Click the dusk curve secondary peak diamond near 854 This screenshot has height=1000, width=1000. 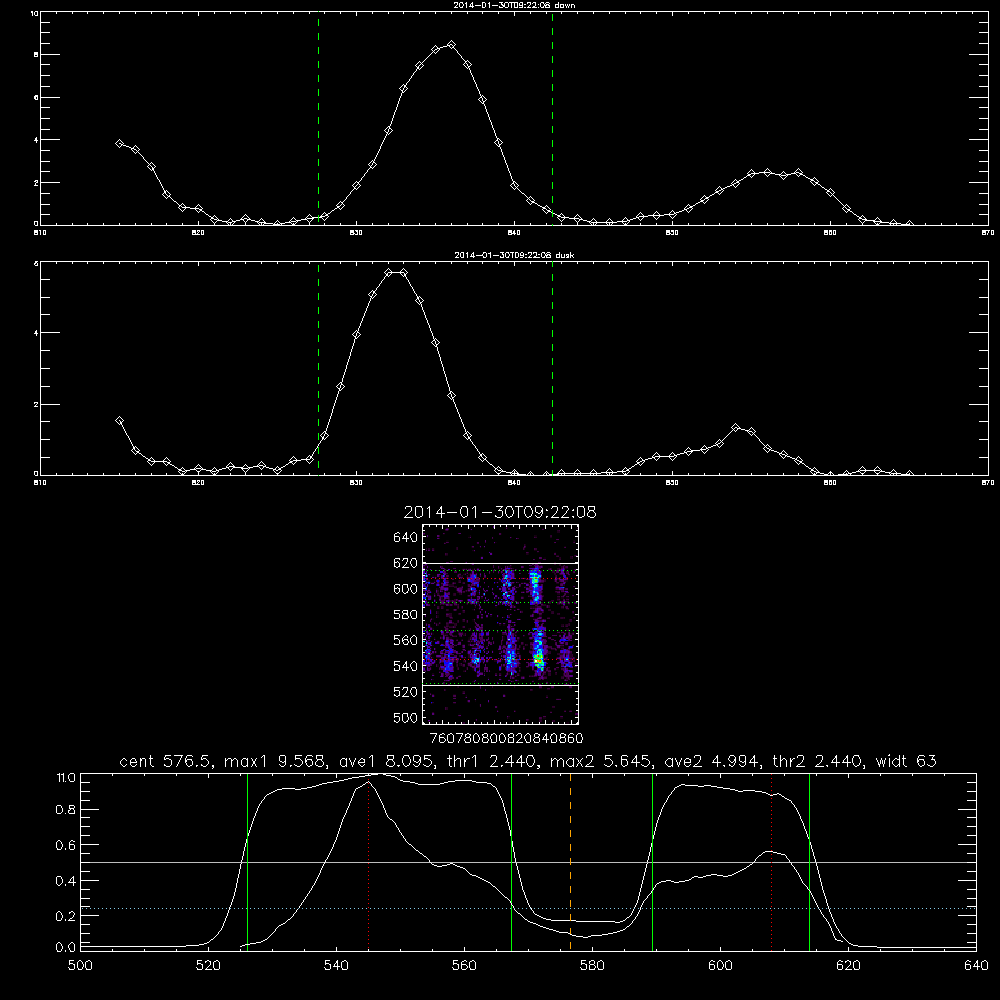[x=735, y=427]
